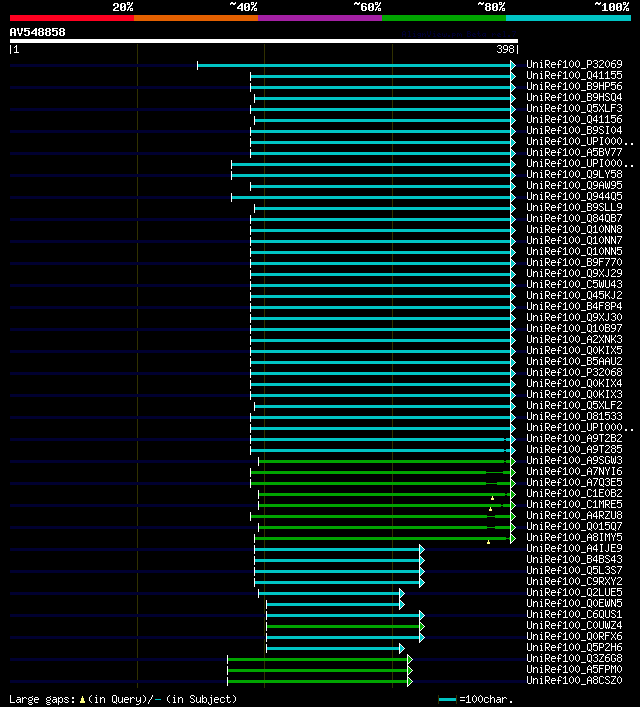
Task: Open hit UniRef100_Q5XLF3
Action: (574, 108)
